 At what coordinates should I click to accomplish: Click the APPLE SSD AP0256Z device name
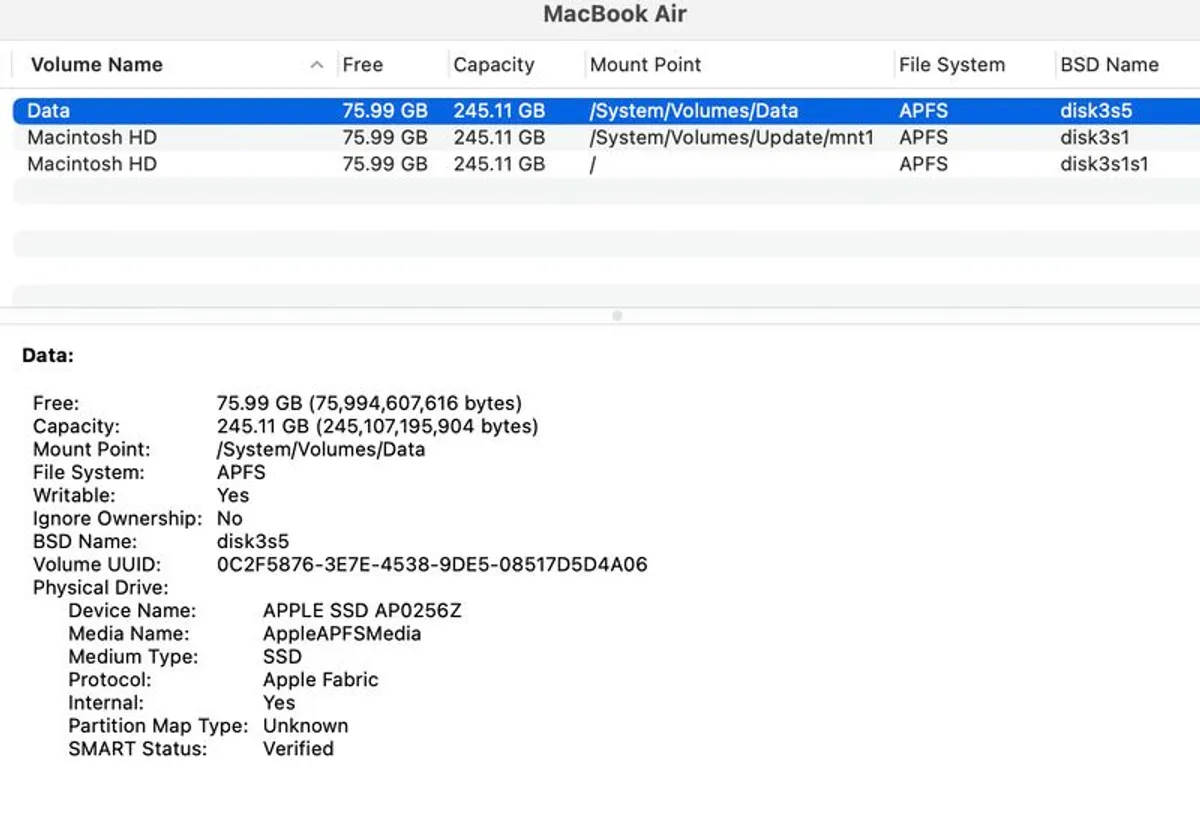pos(362,611)
